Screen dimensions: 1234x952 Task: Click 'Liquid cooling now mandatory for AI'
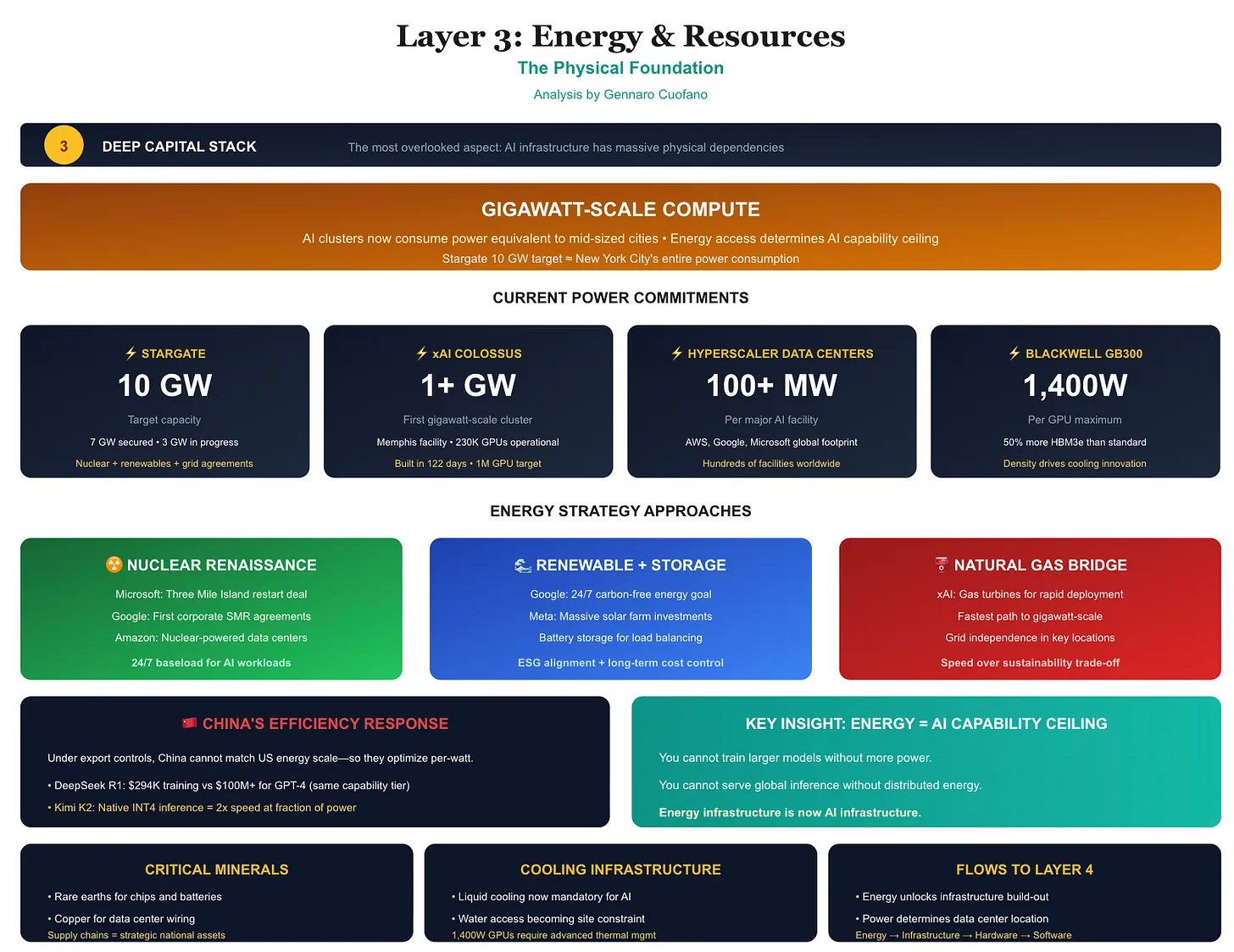tap(542, 897)
